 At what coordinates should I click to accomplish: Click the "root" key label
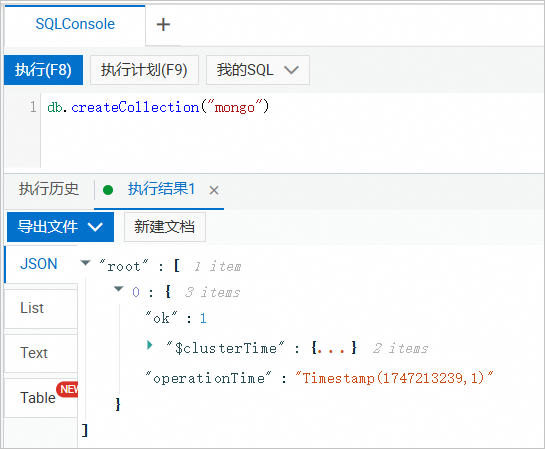tap(124, 266)
